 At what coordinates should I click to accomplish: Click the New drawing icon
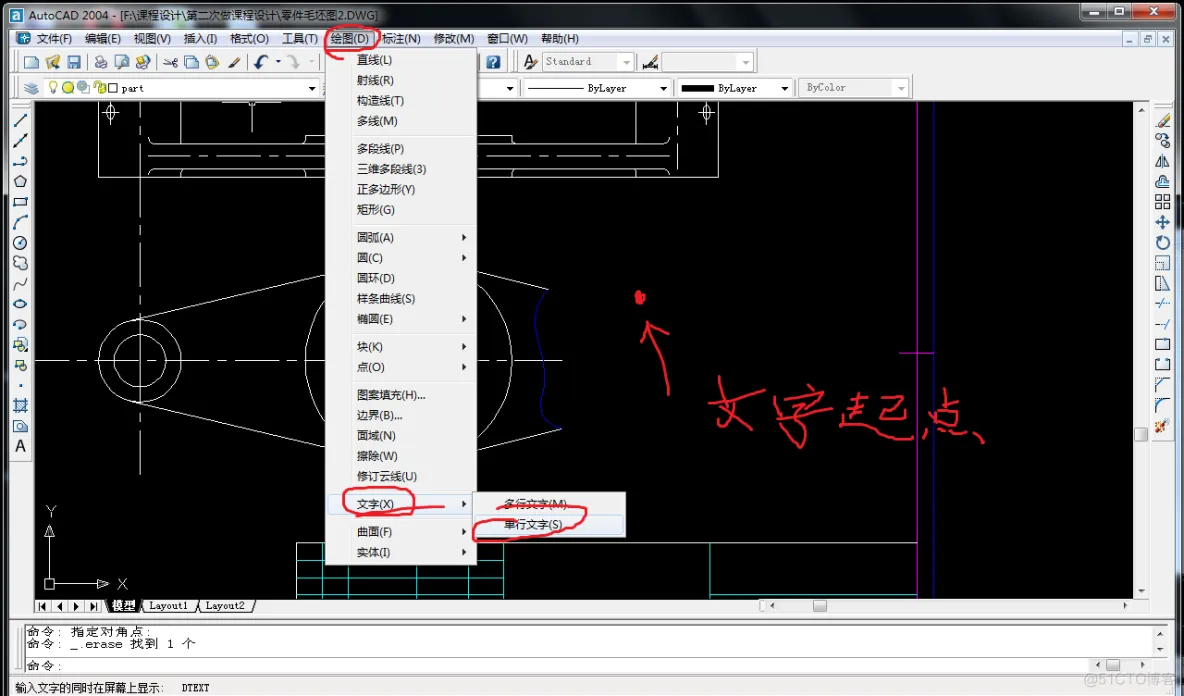pos(31,62)
